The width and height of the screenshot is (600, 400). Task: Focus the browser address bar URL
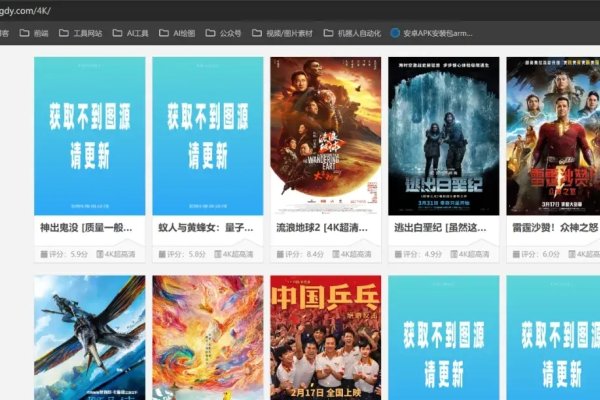(30, 9)
